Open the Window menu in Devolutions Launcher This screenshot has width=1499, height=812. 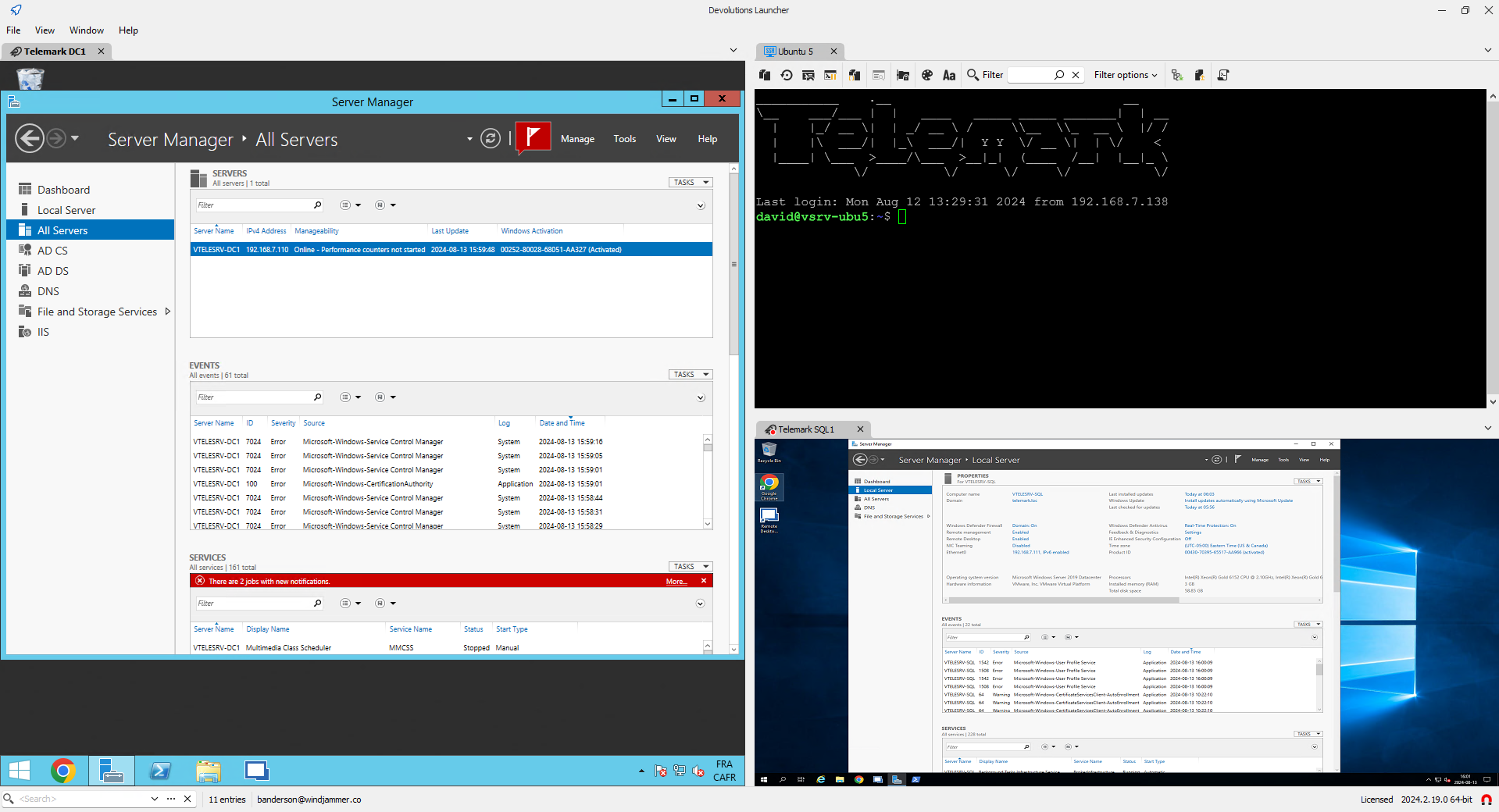pos(87,30)
